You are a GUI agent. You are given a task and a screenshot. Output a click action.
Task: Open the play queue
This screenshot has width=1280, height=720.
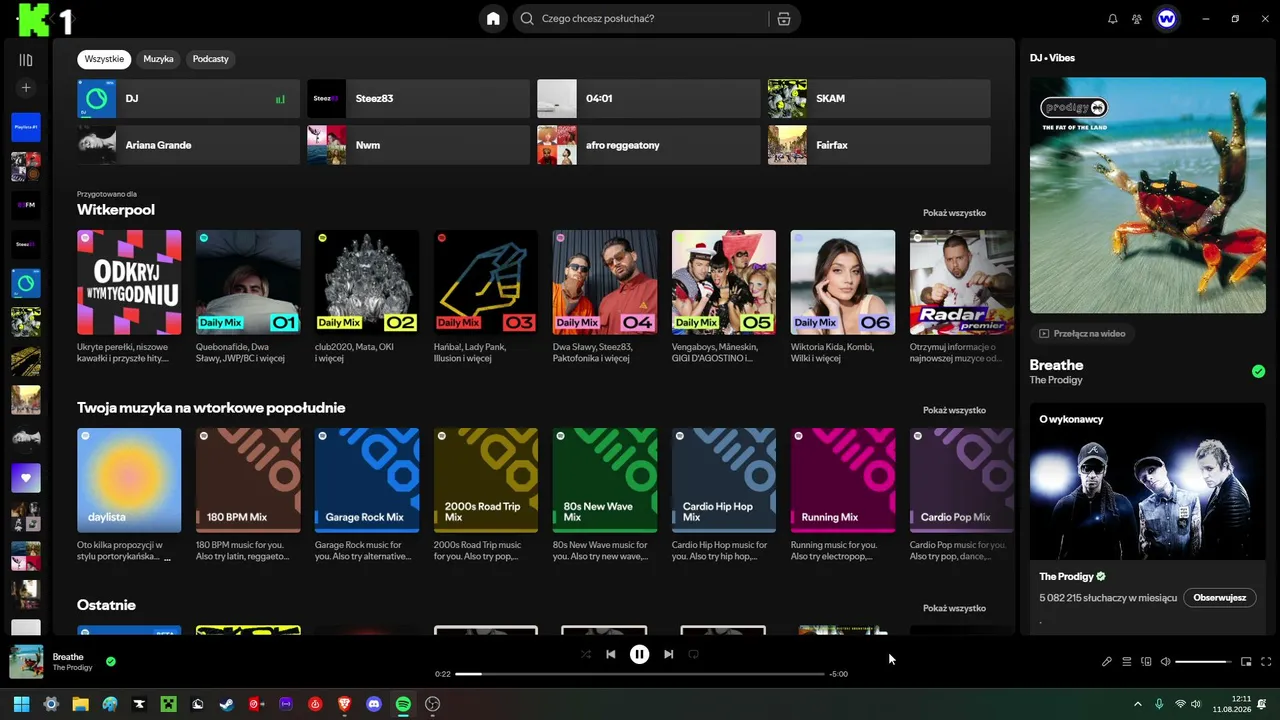(1126, 661)
